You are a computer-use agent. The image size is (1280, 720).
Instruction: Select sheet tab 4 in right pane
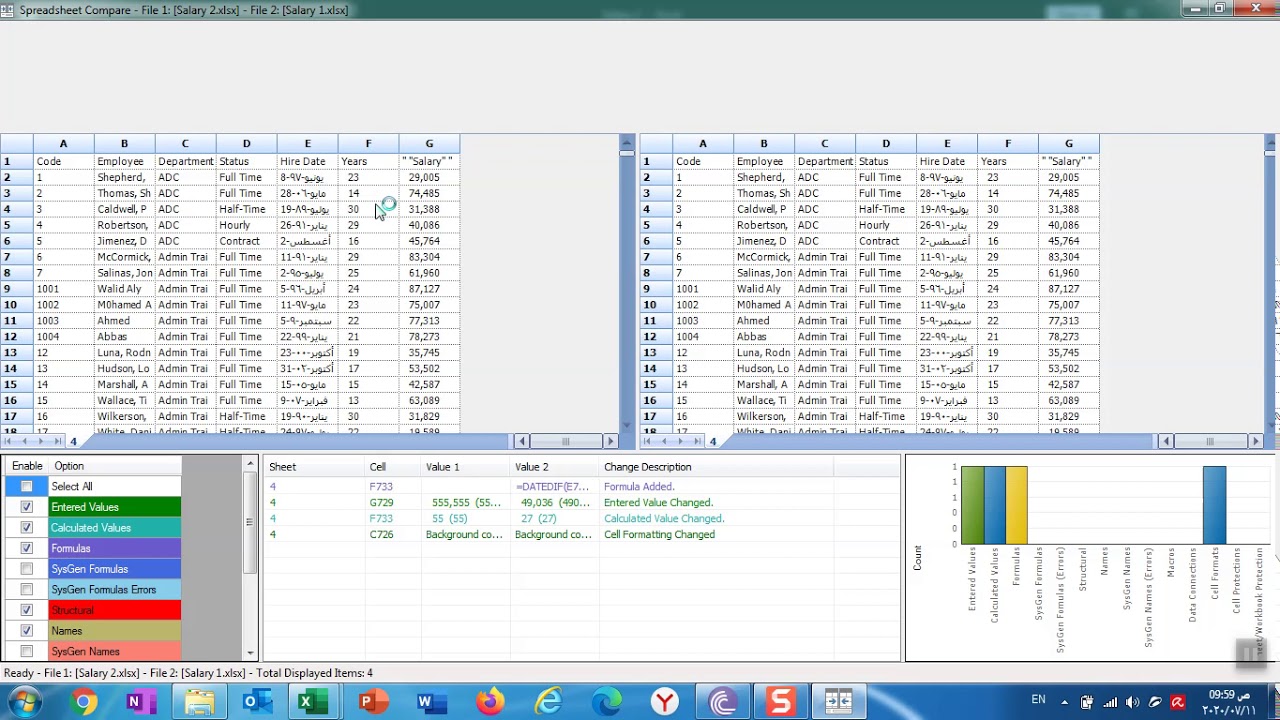[713, 441]
